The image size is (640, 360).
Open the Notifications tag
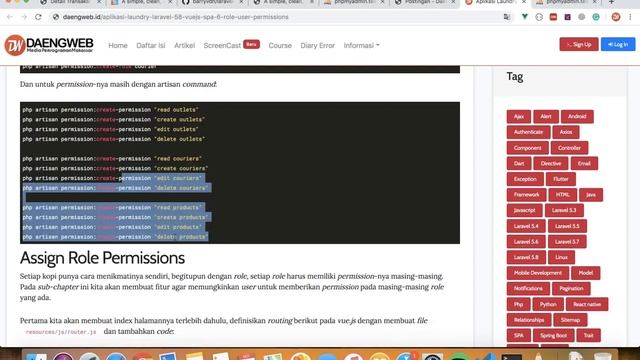(x=528, y=289)
